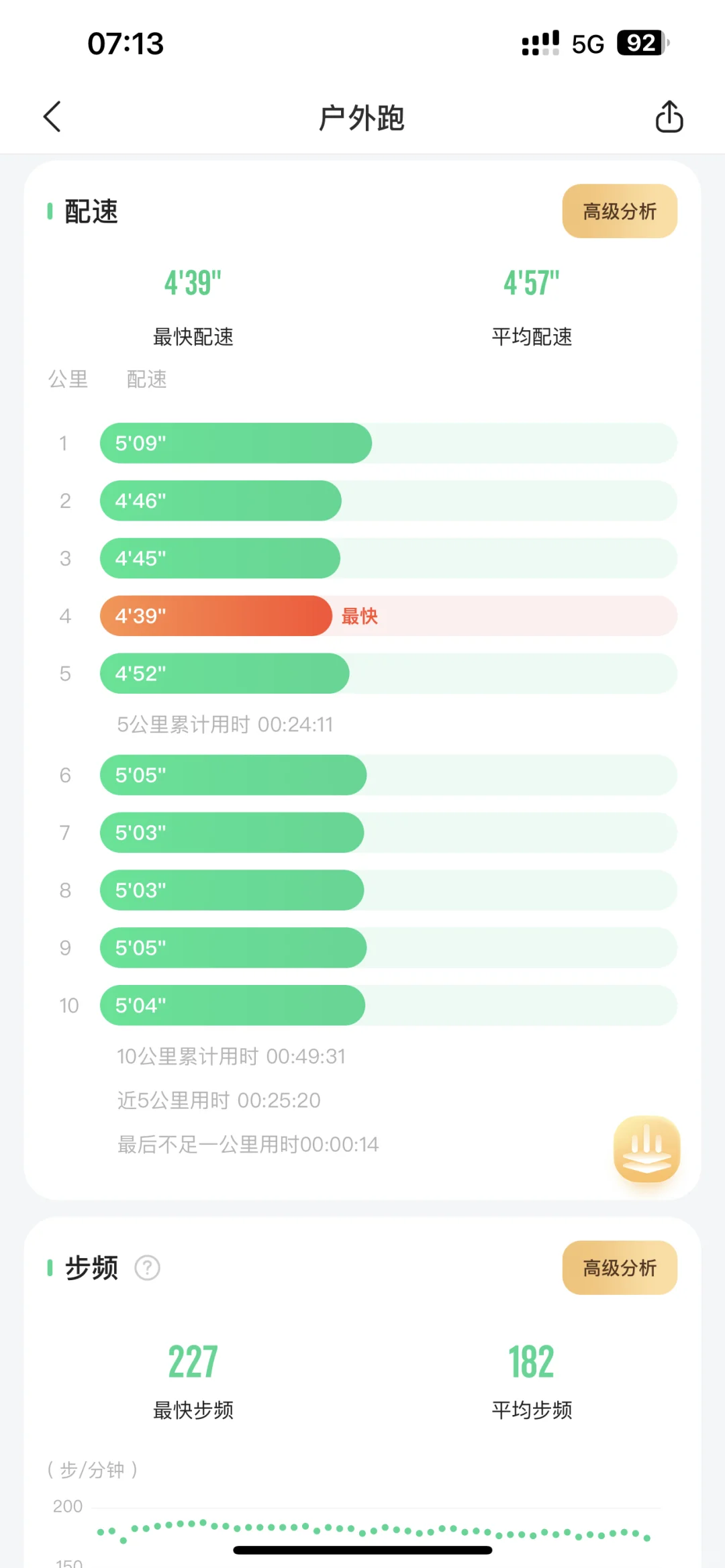Tap the 5G signal status indicator
Screen dimensions: 725x1568
click(x=587, y=44)
